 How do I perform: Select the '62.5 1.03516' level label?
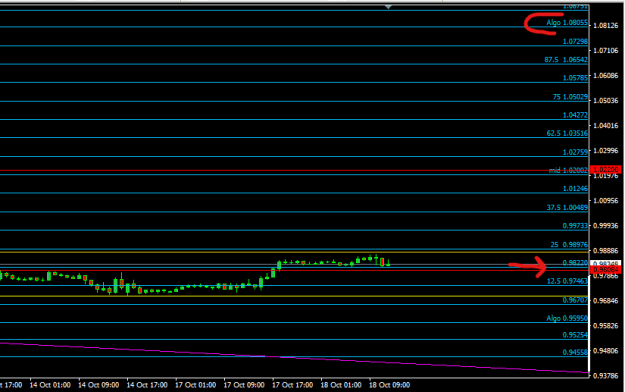[567, 133]
